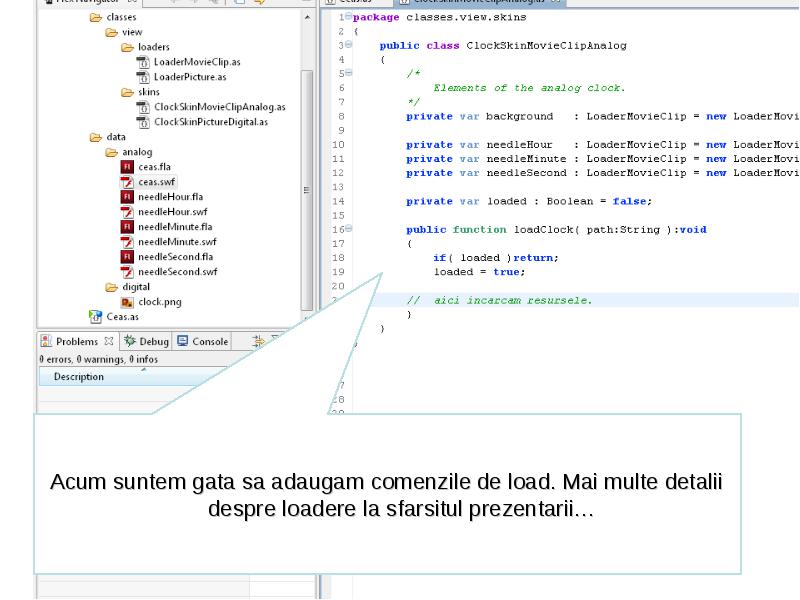The width and height of the screenshot is (800, 600).
Task: Click the Problems tab icon
Action: point(46,341)
